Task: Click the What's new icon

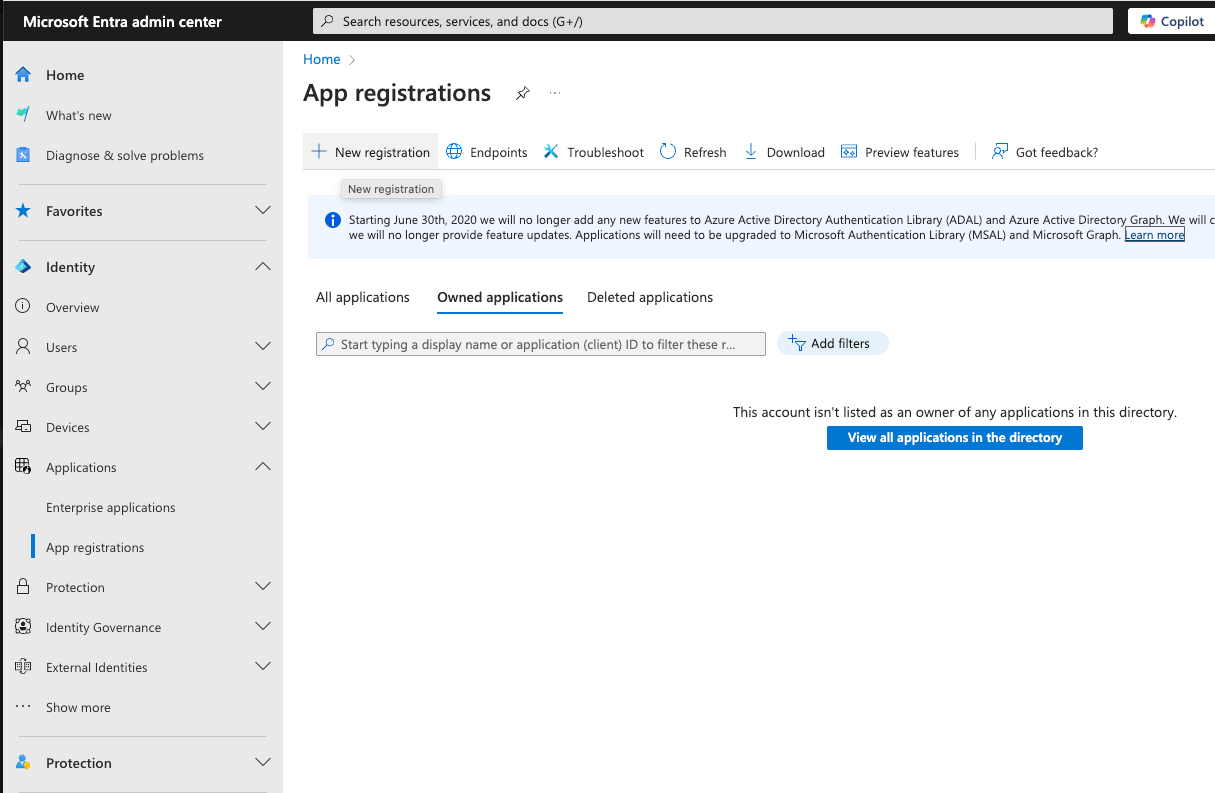Action: click(23, 115)
